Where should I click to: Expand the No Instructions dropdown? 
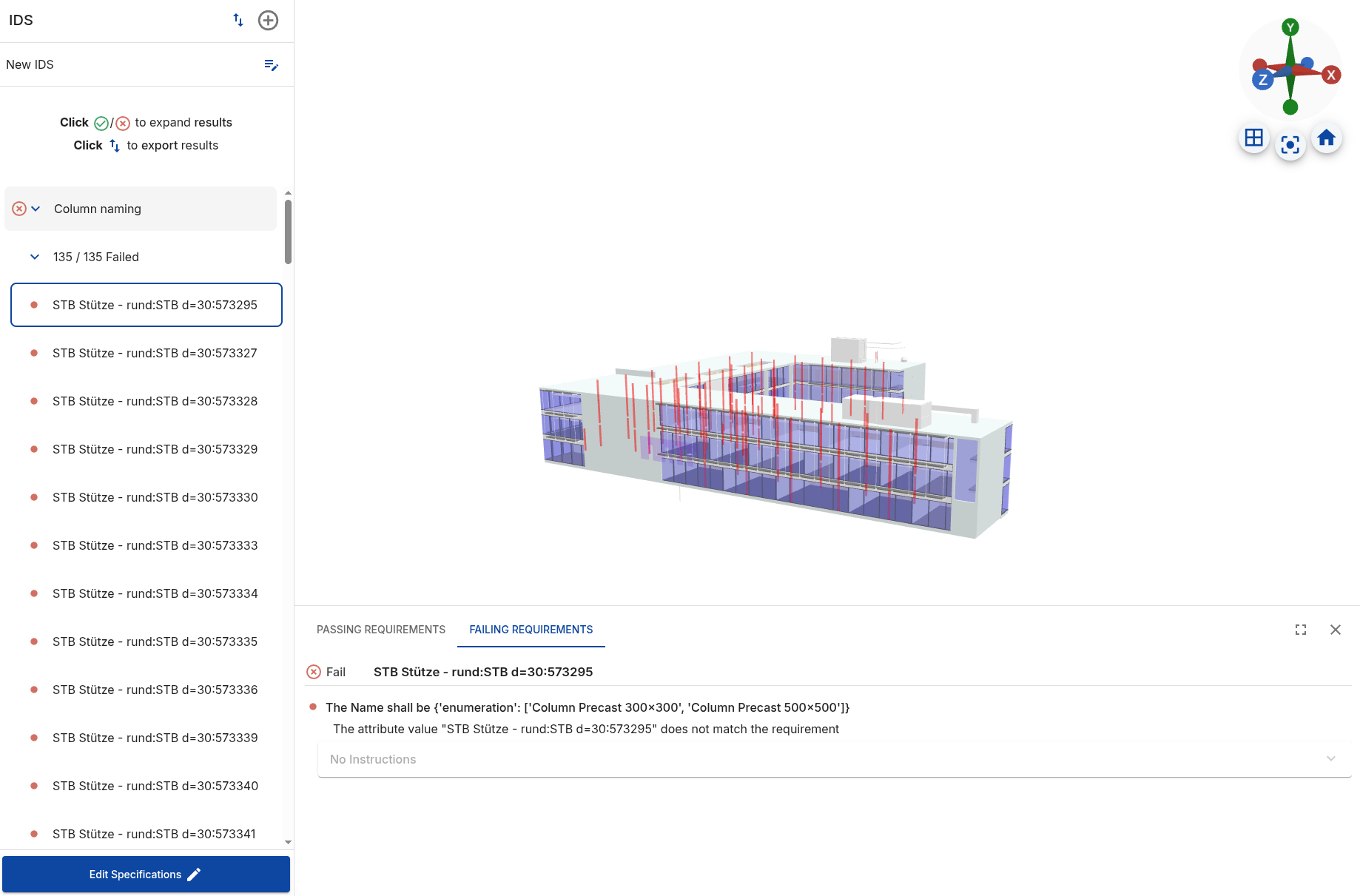[x=1330, y=759]
